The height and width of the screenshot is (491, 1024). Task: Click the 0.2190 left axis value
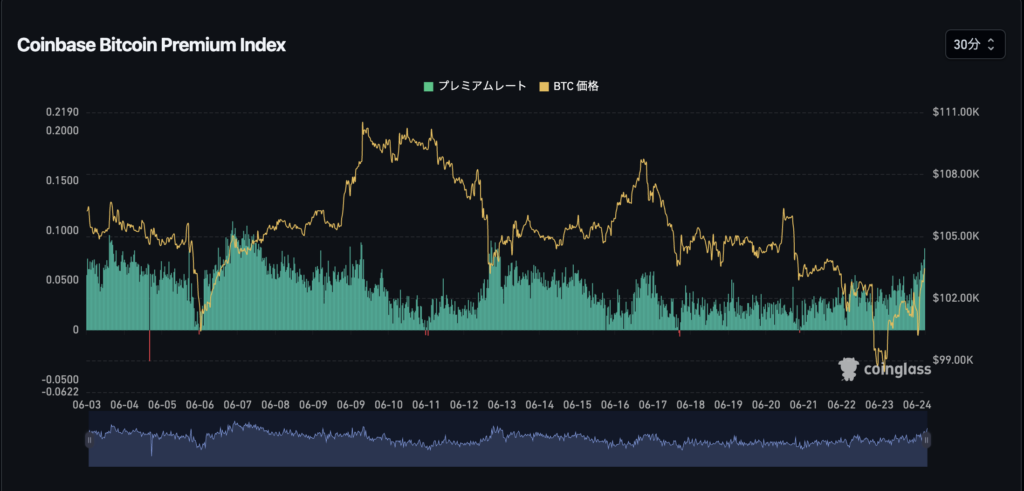tap(63, 112)
